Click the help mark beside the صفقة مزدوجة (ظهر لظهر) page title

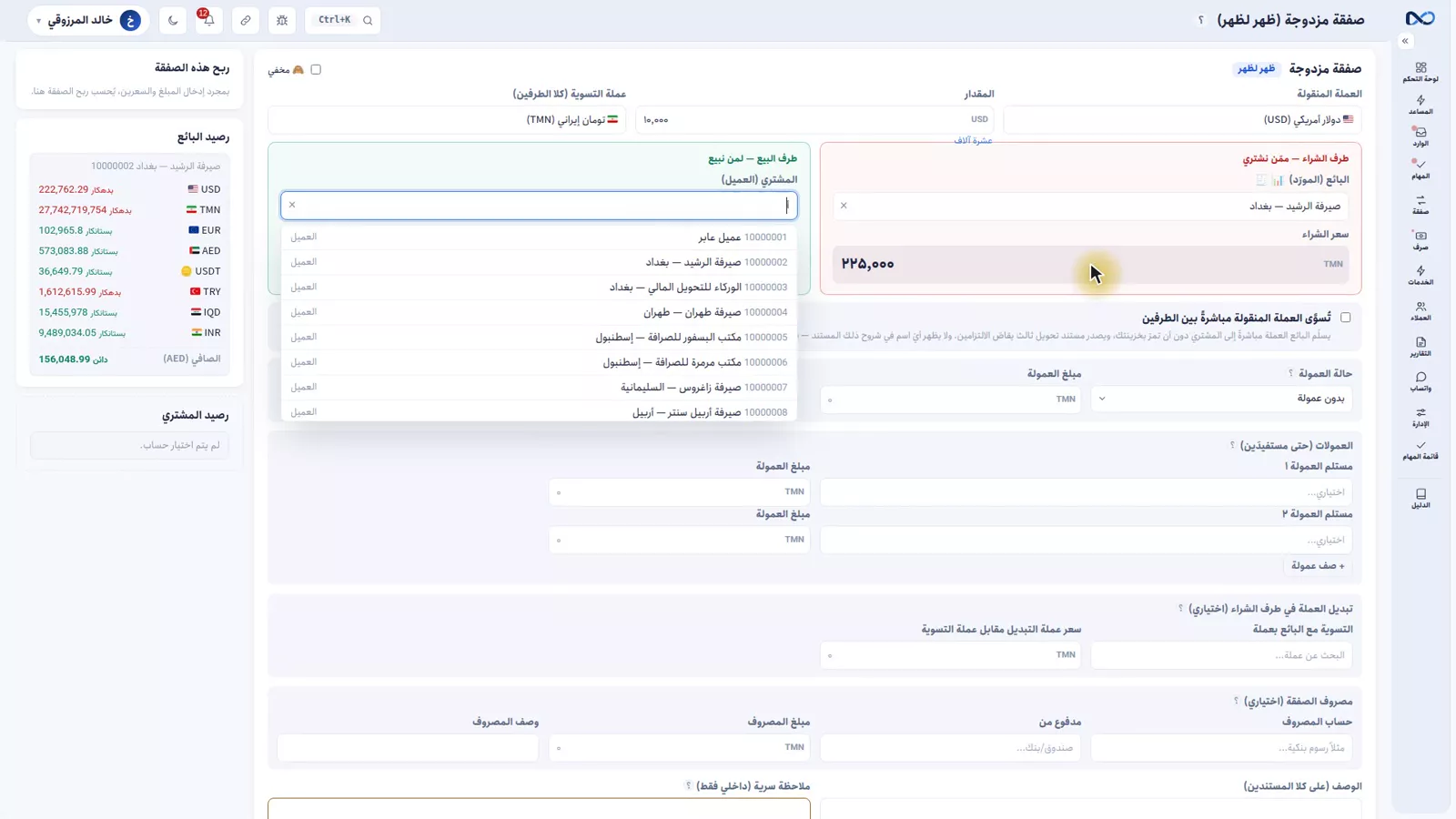pos(1201,20)
